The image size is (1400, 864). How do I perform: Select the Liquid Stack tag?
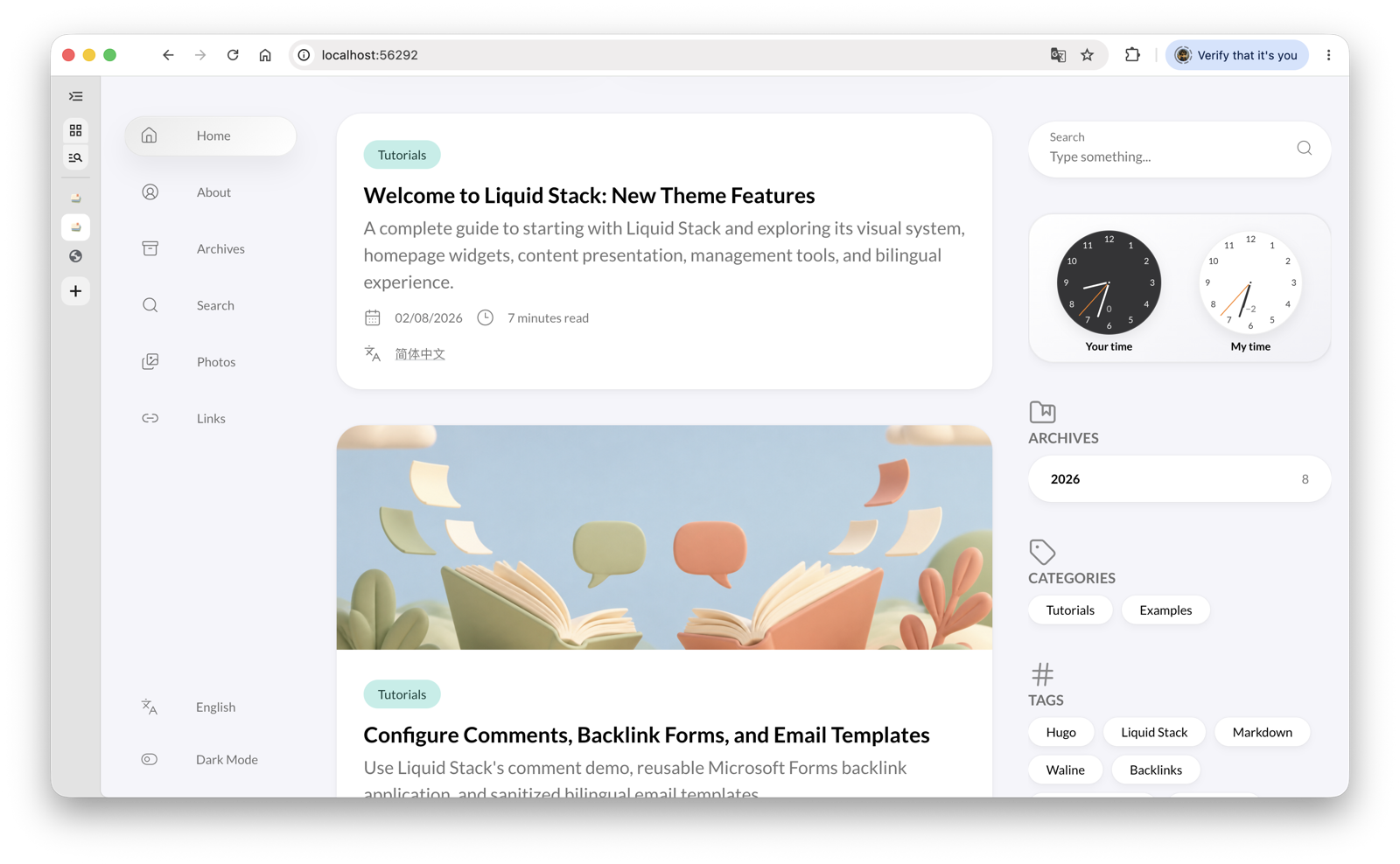[1154, 733]
